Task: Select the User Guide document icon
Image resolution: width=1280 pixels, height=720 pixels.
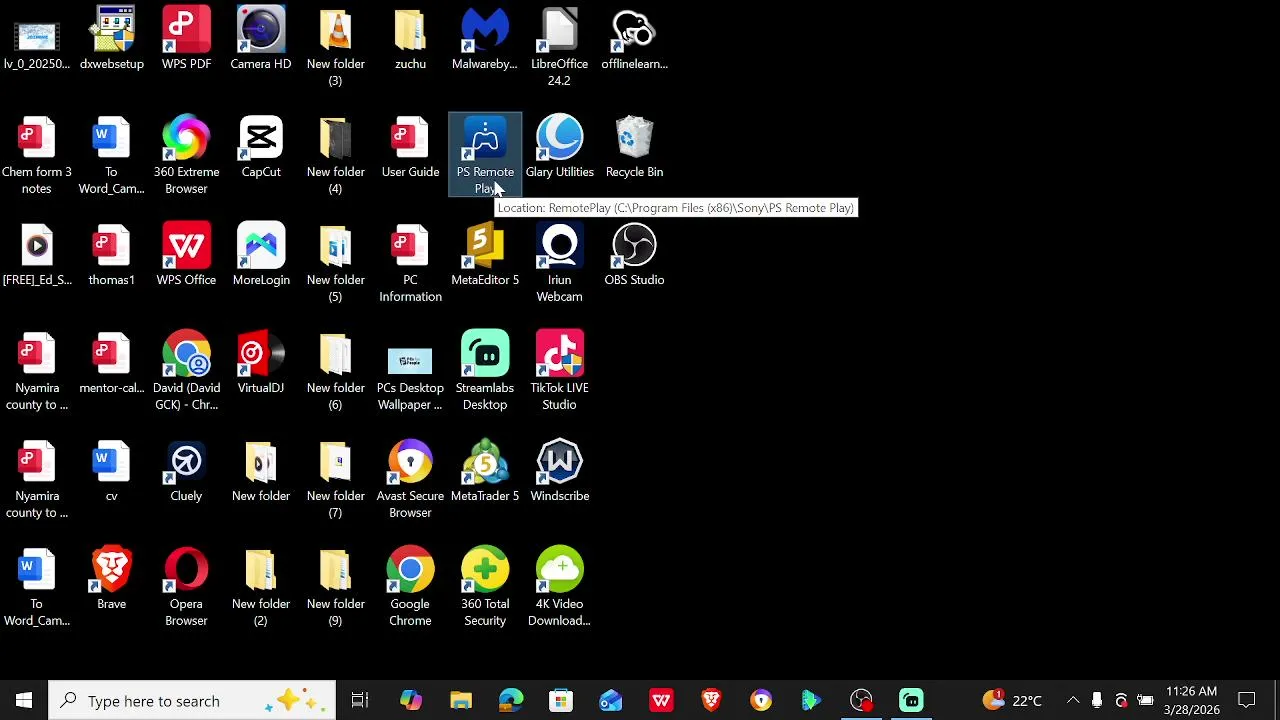Action: pyautogui.click(x=410, y=148)
